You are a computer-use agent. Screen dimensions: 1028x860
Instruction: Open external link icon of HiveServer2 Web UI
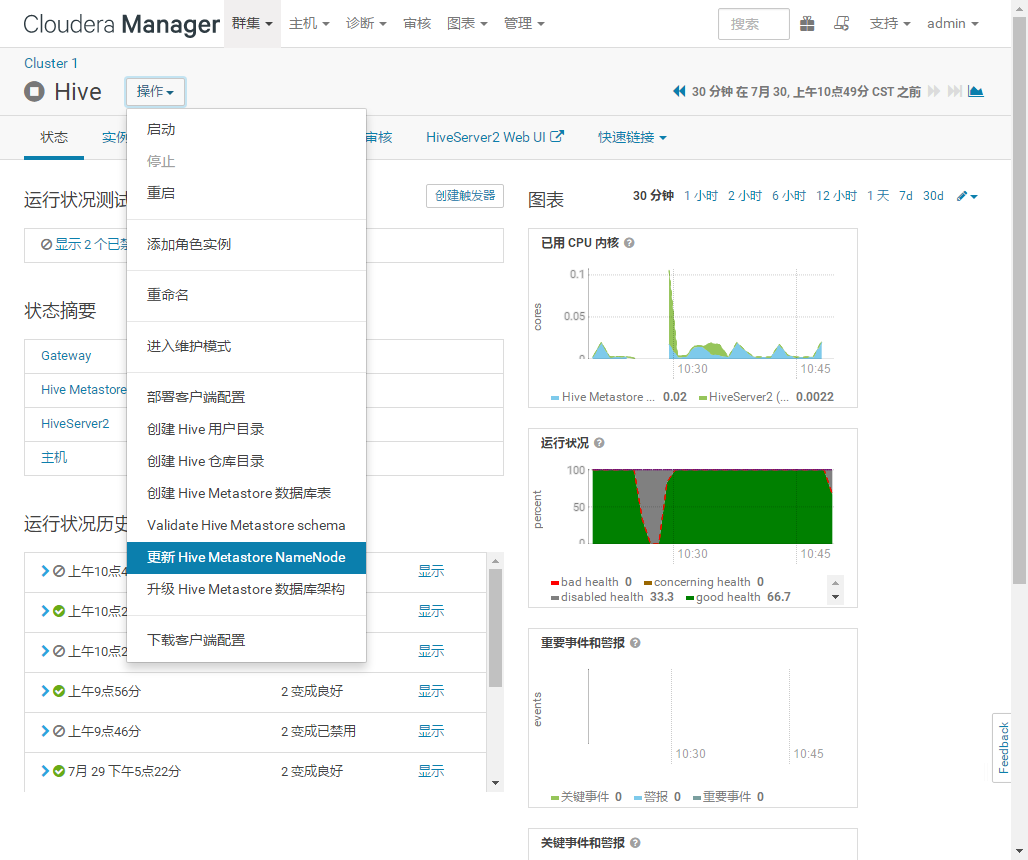coord(557,136)
